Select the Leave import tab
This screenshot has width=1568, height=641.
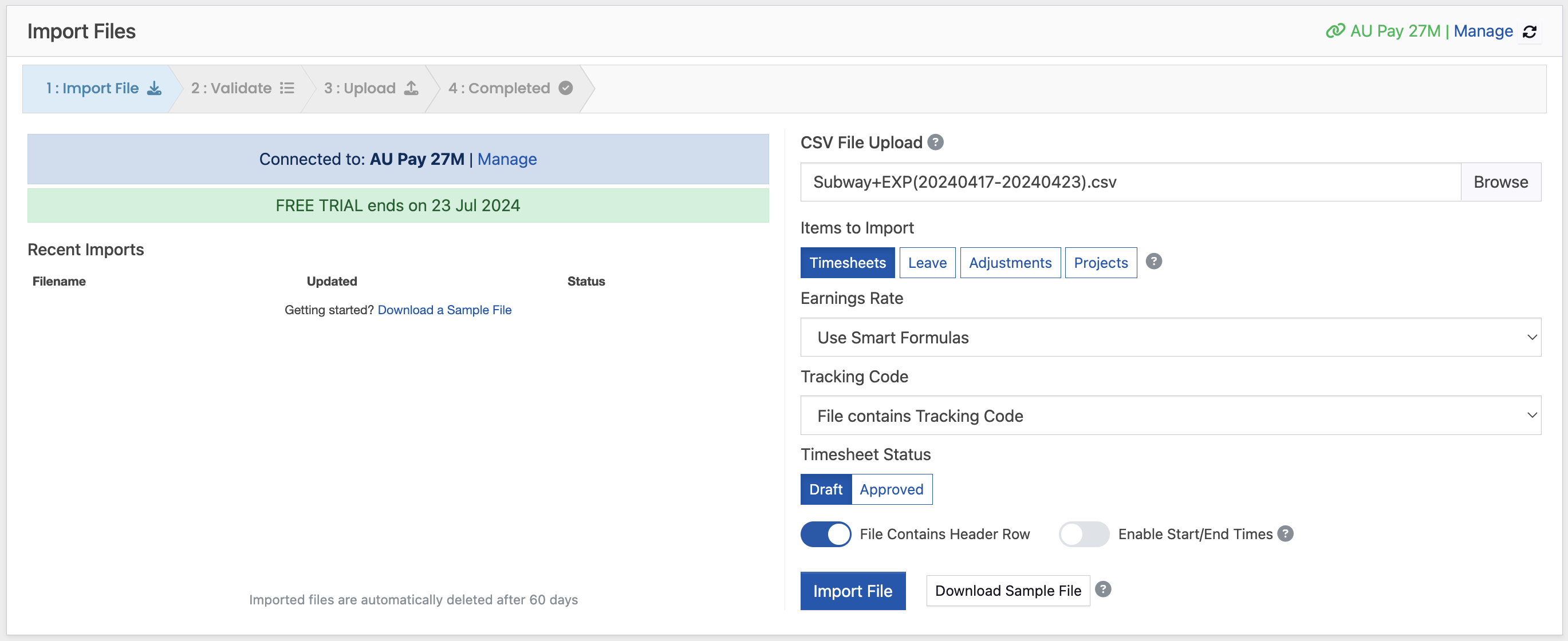point(928,263)
